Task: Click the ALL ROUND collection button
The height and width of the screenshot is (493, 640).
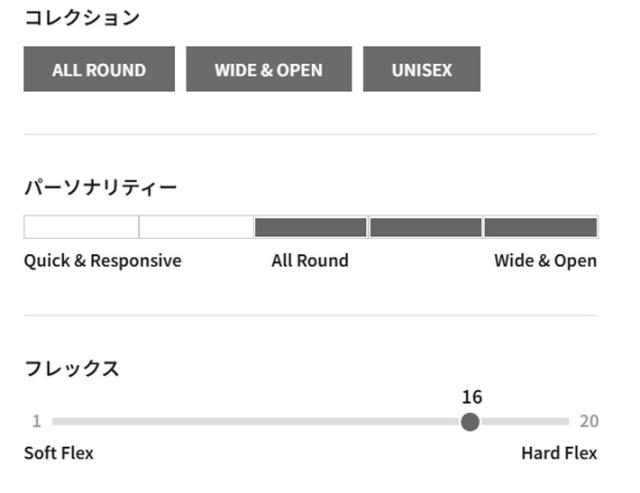Action: tap(99, 70)
